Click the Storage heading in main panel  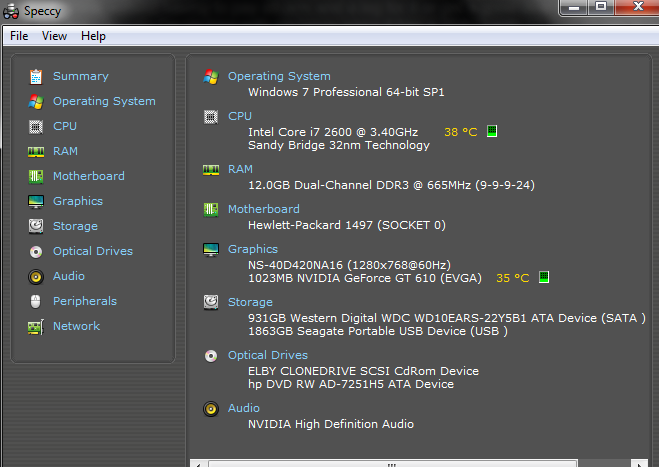click(250, 303)
